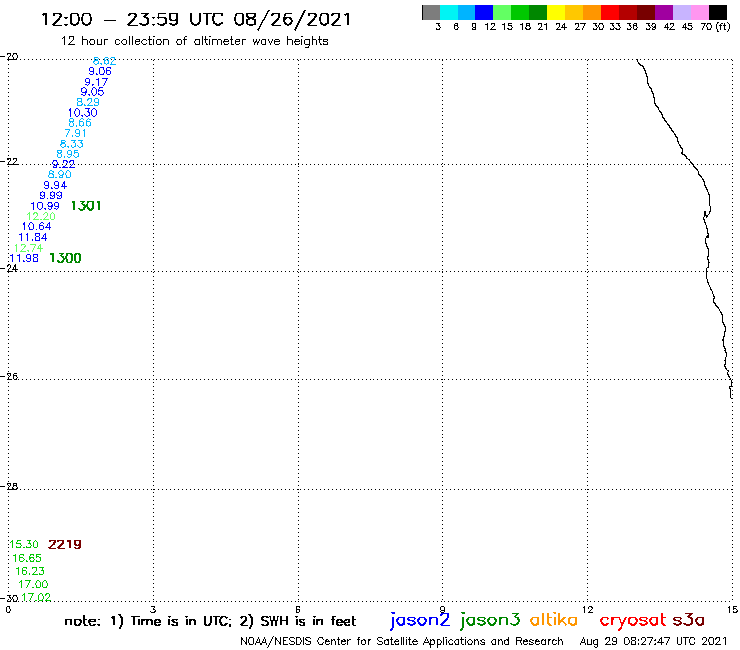This screenshot has height=650, width=740.
Task: Click the longitude axis label 6
Action: tap(298, 609)
